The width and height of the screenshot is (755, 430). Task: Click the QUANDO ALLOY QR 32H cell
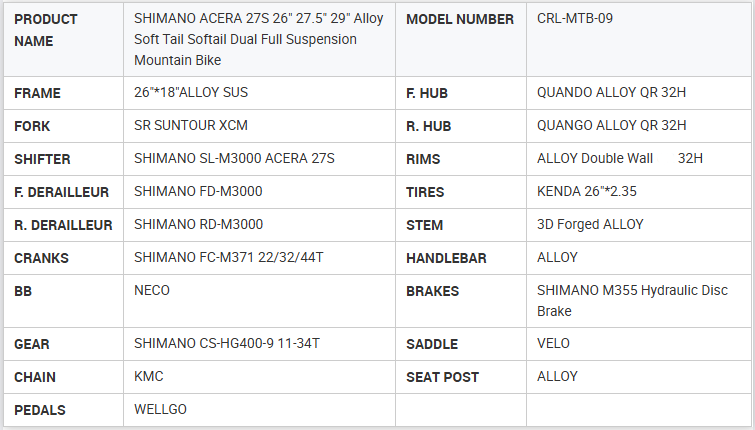click(612, 93)
